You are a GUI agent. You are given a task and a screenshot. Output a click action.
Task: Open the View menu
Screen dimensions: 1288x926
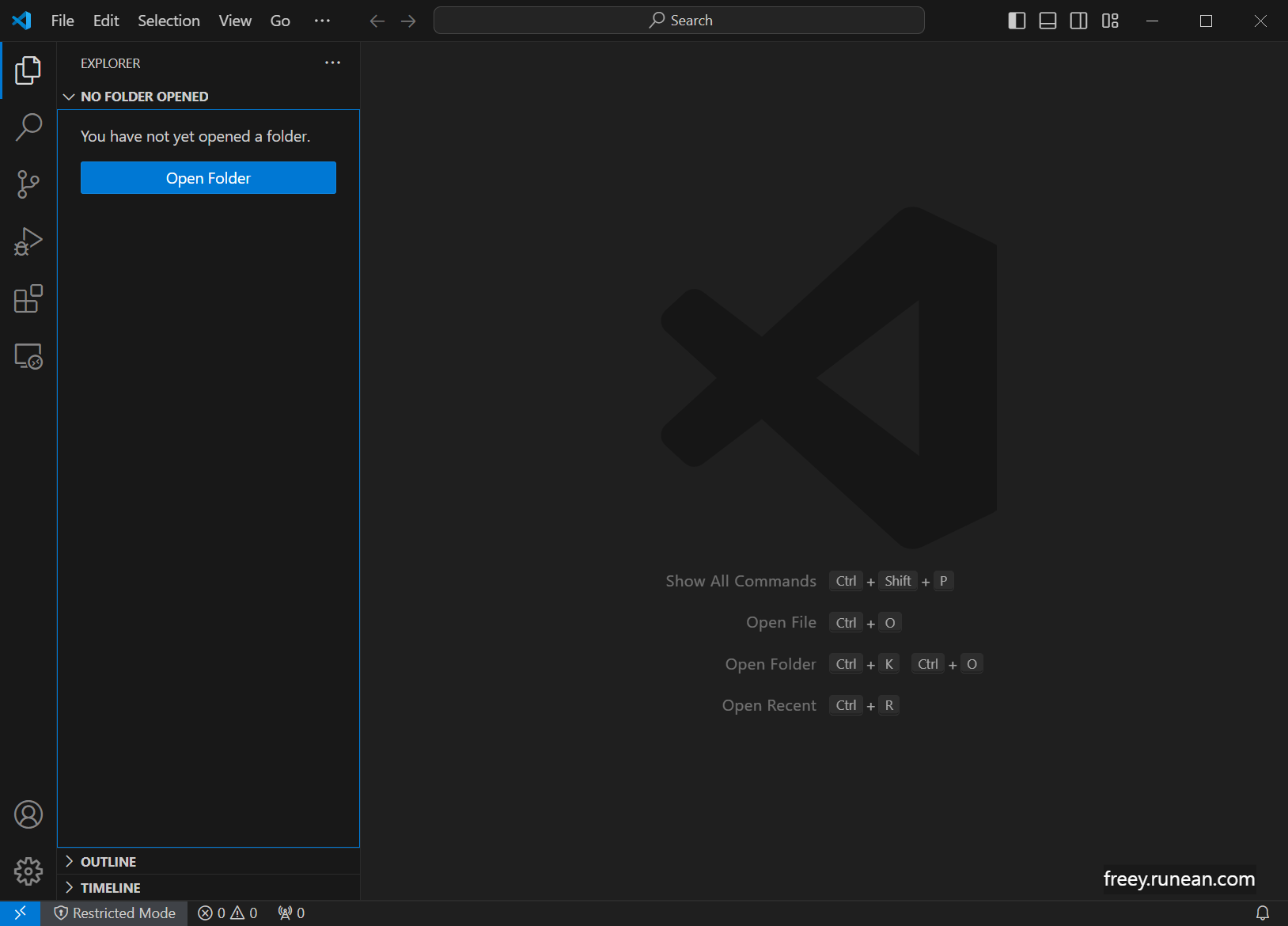click(235, 21)
